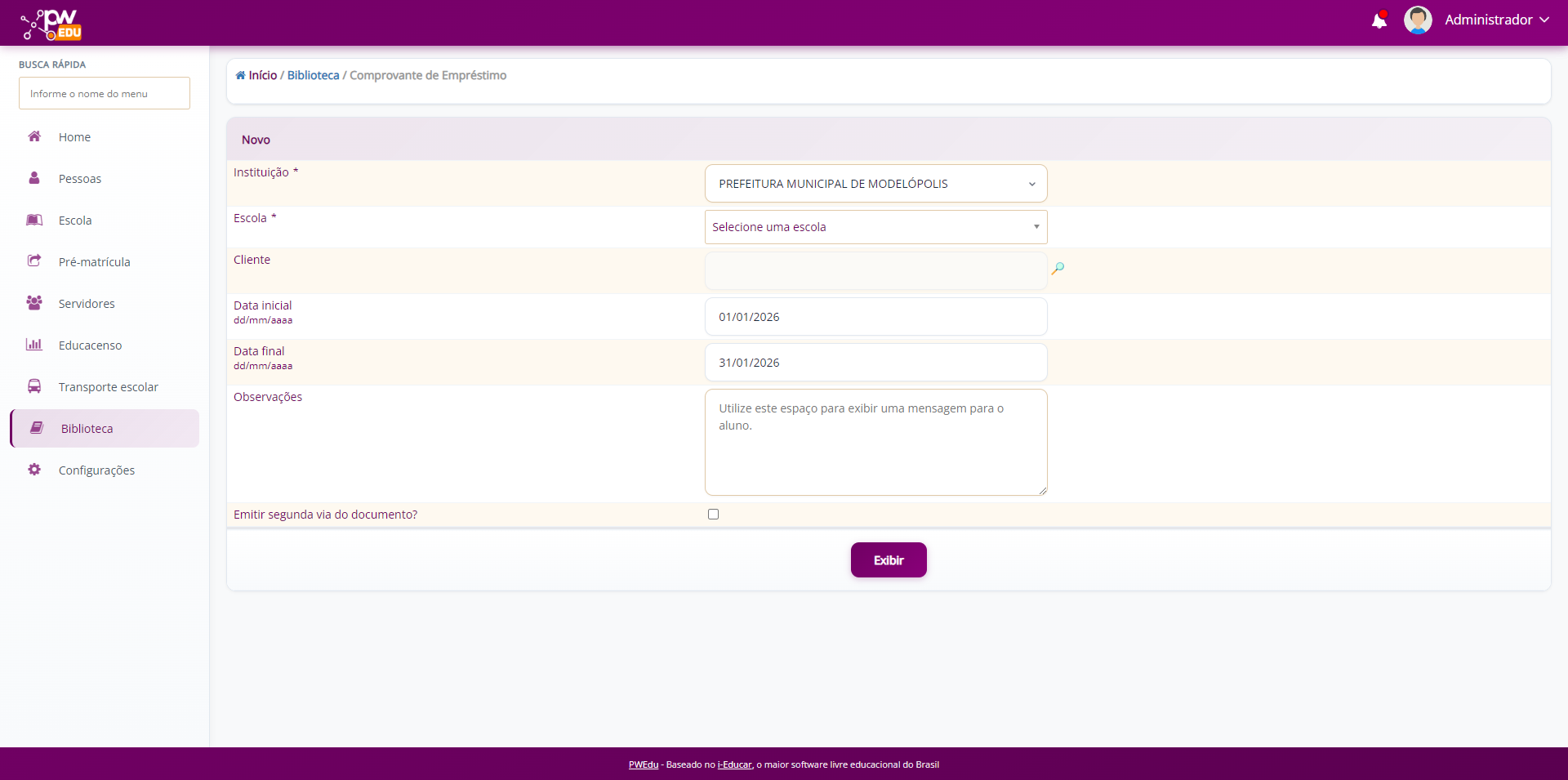This screenshot has height=780, width=1568.
Task: Focus the Observações text area
Action: click(x=875, y=442)
